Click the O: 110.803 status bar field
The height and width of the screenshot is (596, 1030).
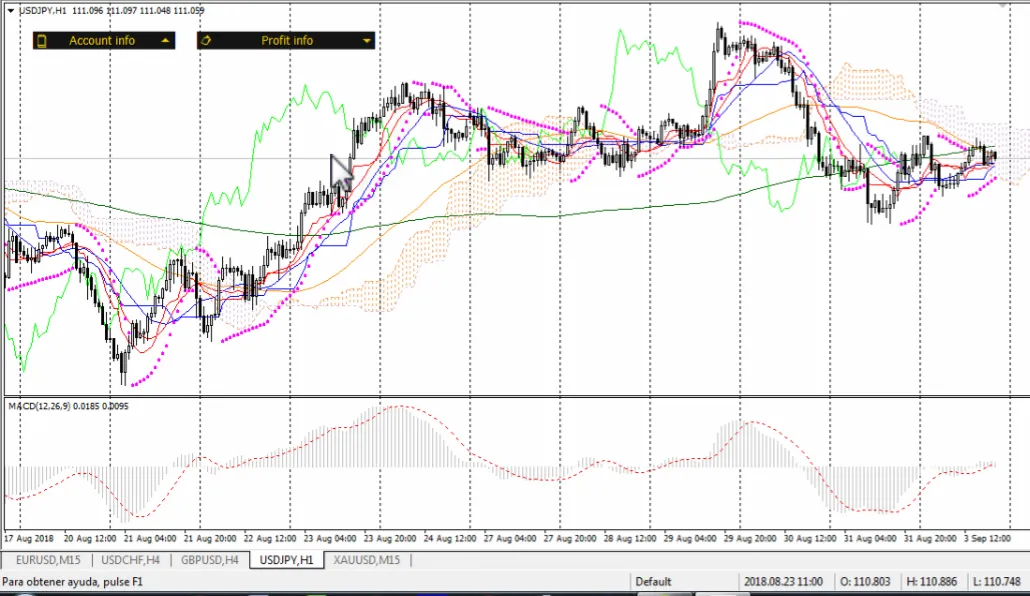[x=865, y=582]
